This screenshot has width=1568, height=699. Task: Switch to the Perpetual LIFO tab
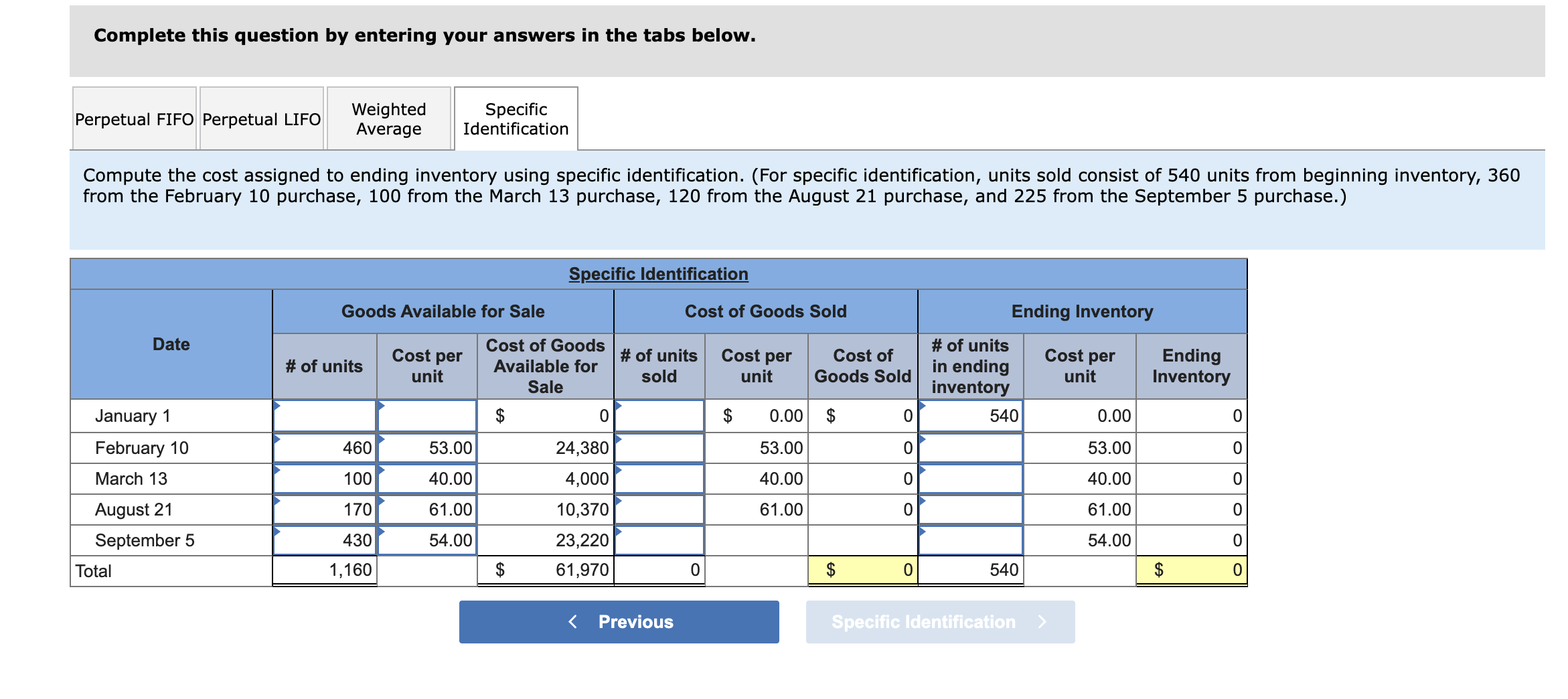tap(260, 118)
